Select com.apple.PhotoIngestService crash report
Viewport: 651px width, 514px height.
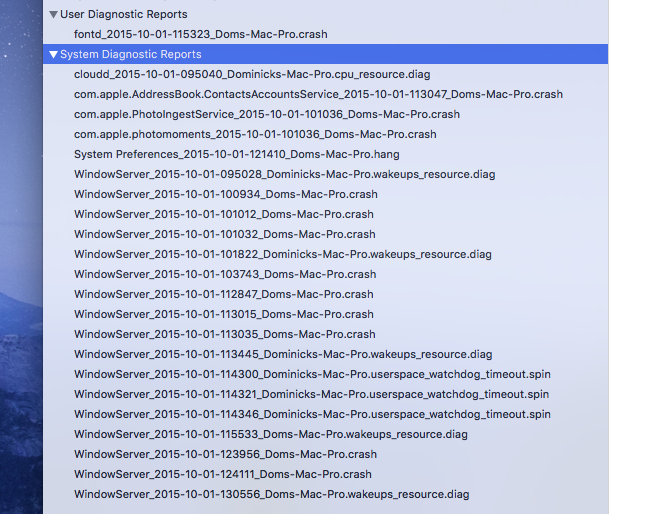(x=267, y=114)
